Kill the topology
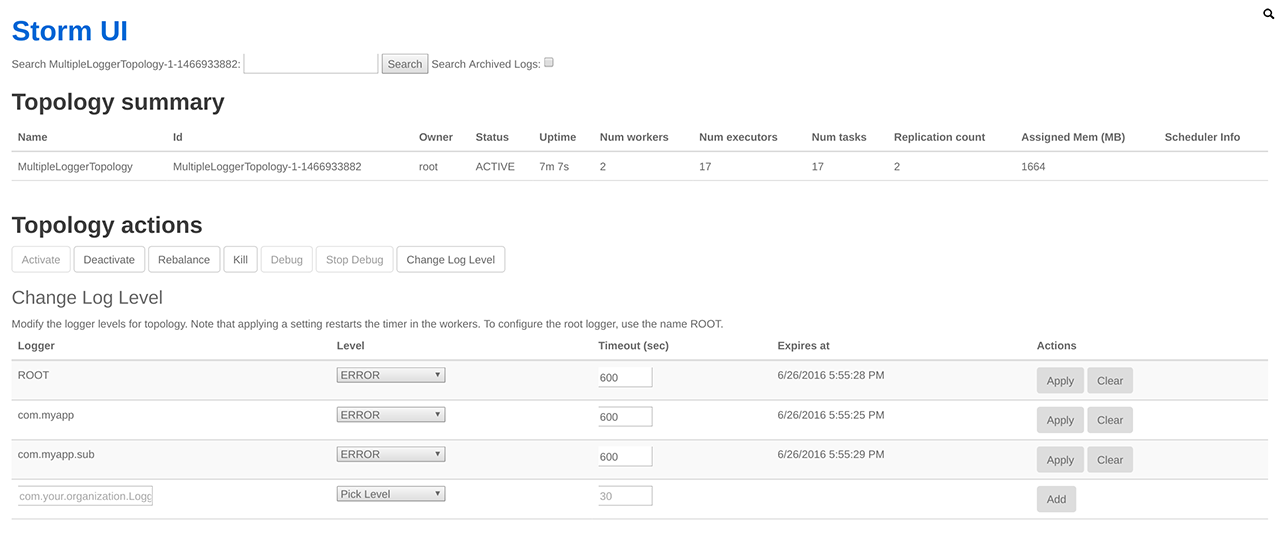 [x=240, y=259]
